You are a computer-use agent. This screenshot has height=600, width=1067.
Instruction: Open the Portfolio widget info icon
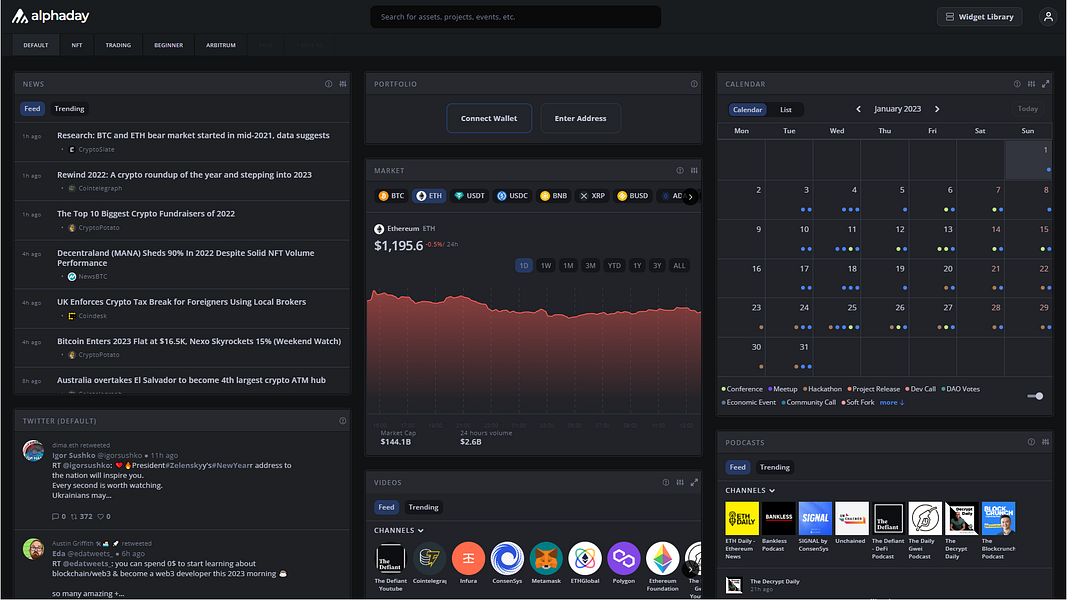coord(694,84)
